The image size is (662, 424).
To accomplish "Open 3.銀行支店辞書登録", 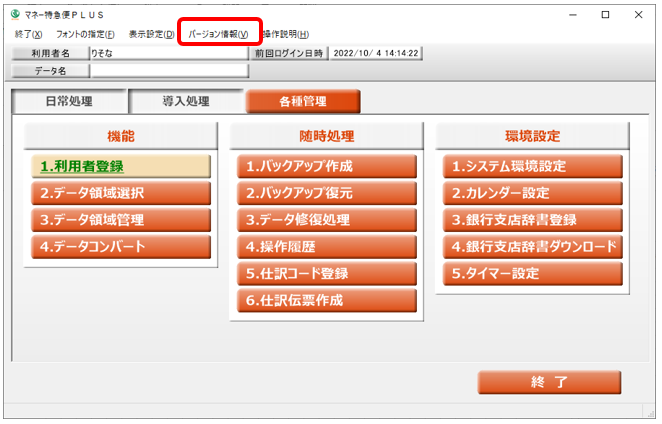I will pyautogui.click(x=533, y=220).
